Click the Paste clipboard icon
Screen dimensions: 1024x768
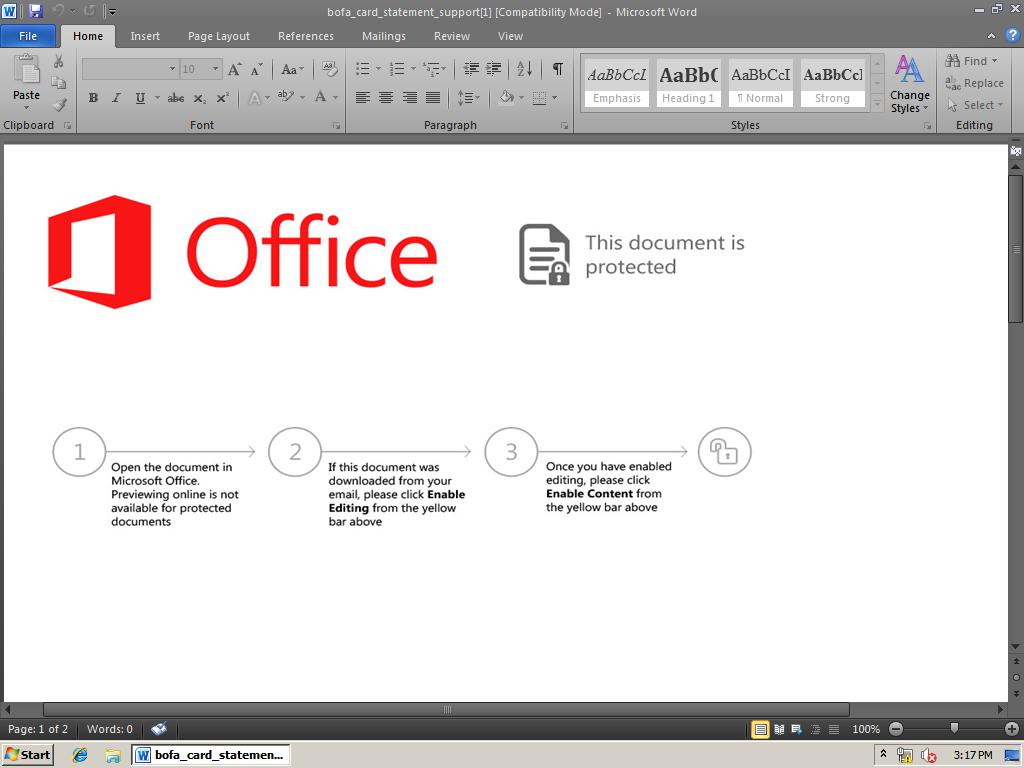pyautogui.click(x=26, y=71)
